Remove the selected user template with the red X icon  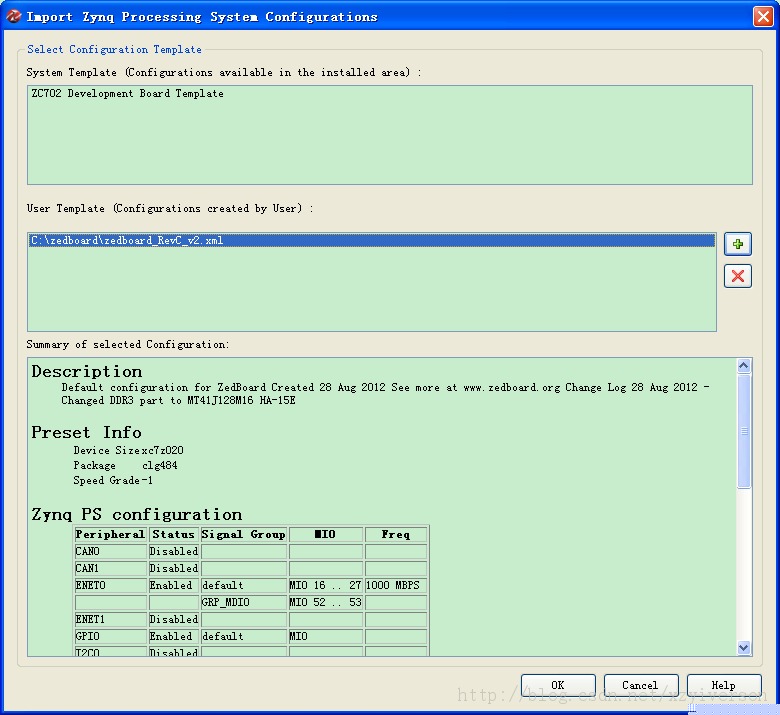[x=738, y=276]
